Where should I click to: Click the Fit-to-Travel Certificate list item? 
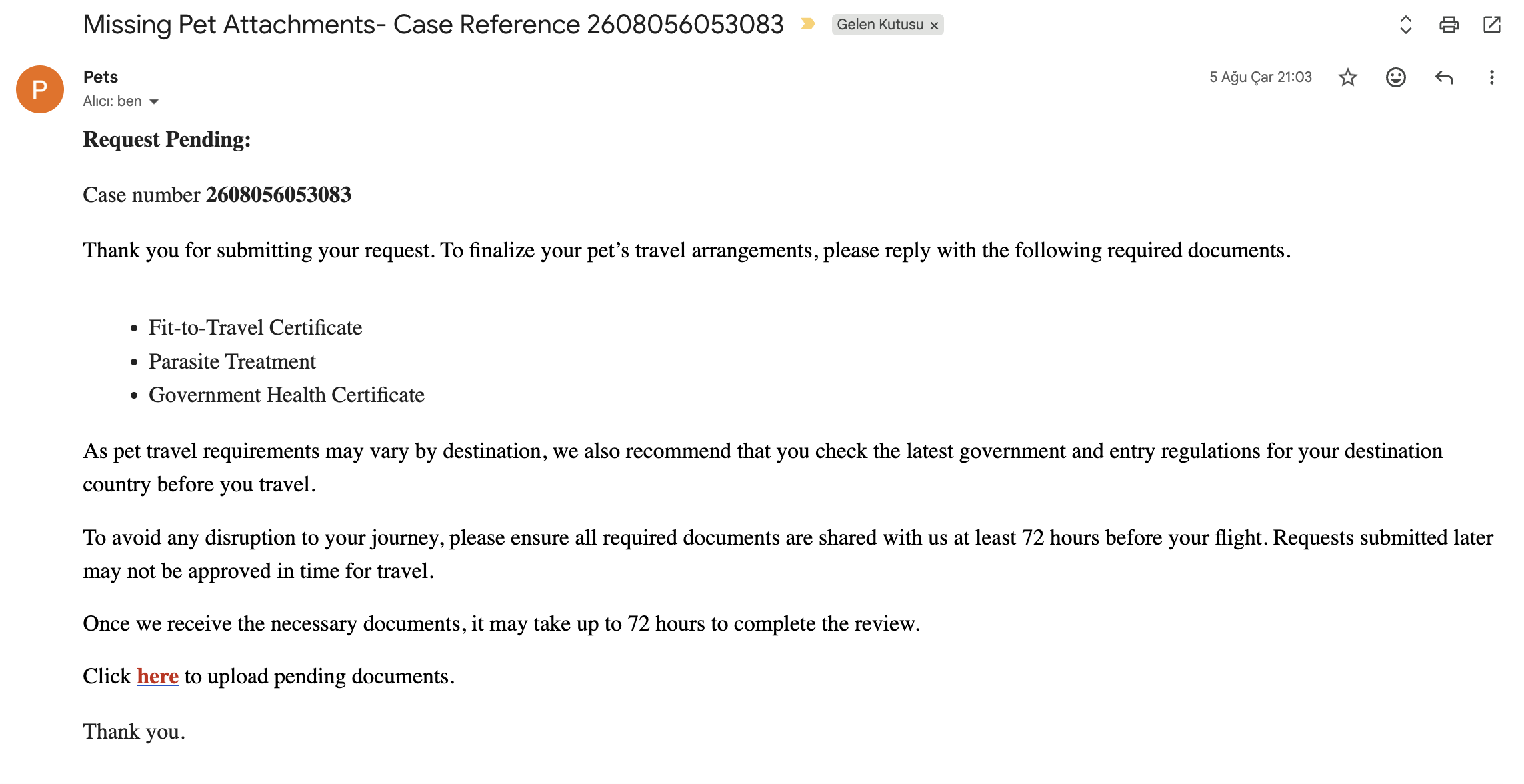tap(255, 327)
